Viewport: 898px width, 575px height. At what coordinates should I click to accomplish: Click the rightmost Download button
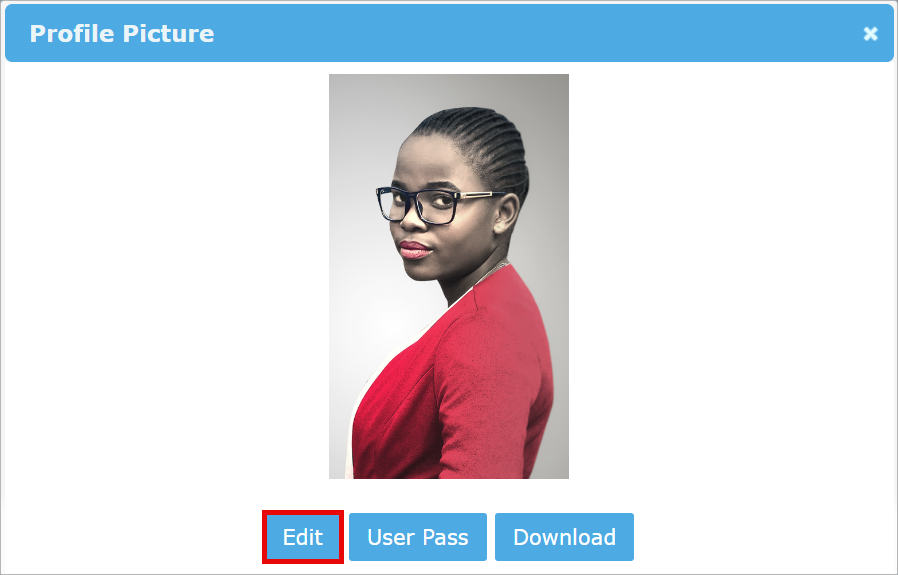(x=564, y=537)
